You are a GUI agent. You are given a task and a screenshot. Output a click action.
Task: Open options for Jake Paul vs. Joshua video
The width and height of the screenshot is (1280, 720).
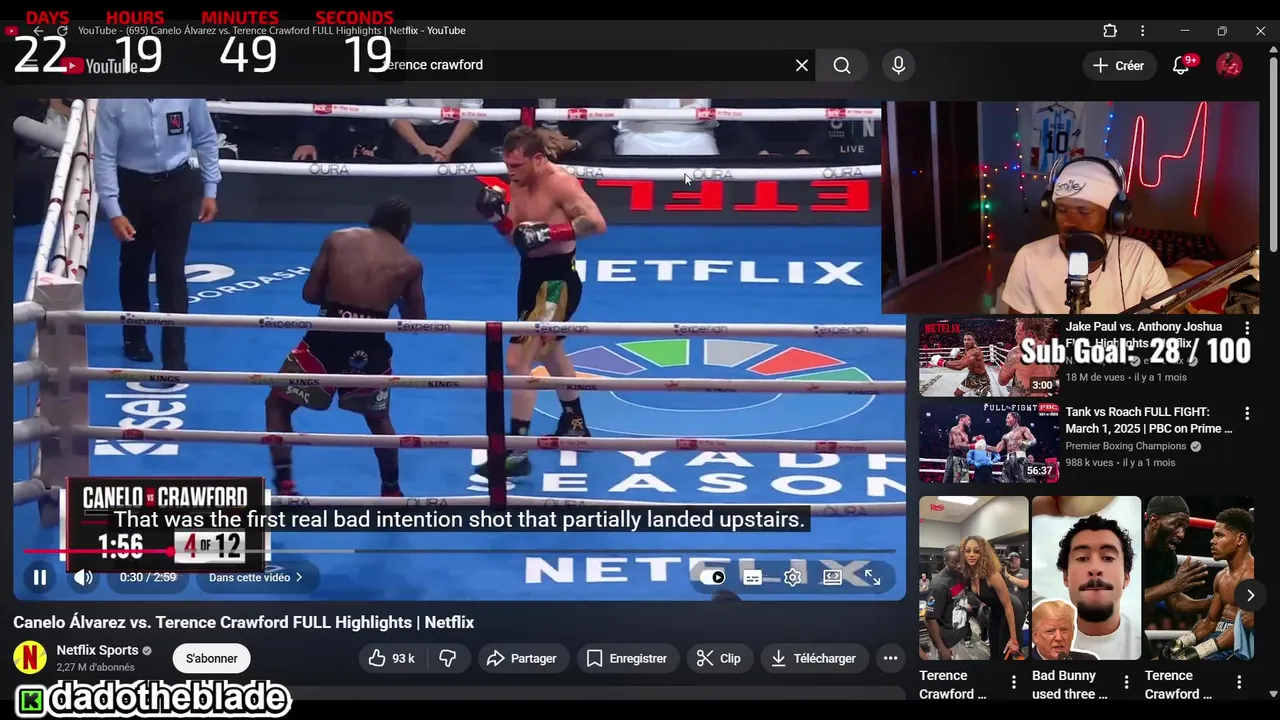point(1247,328)
